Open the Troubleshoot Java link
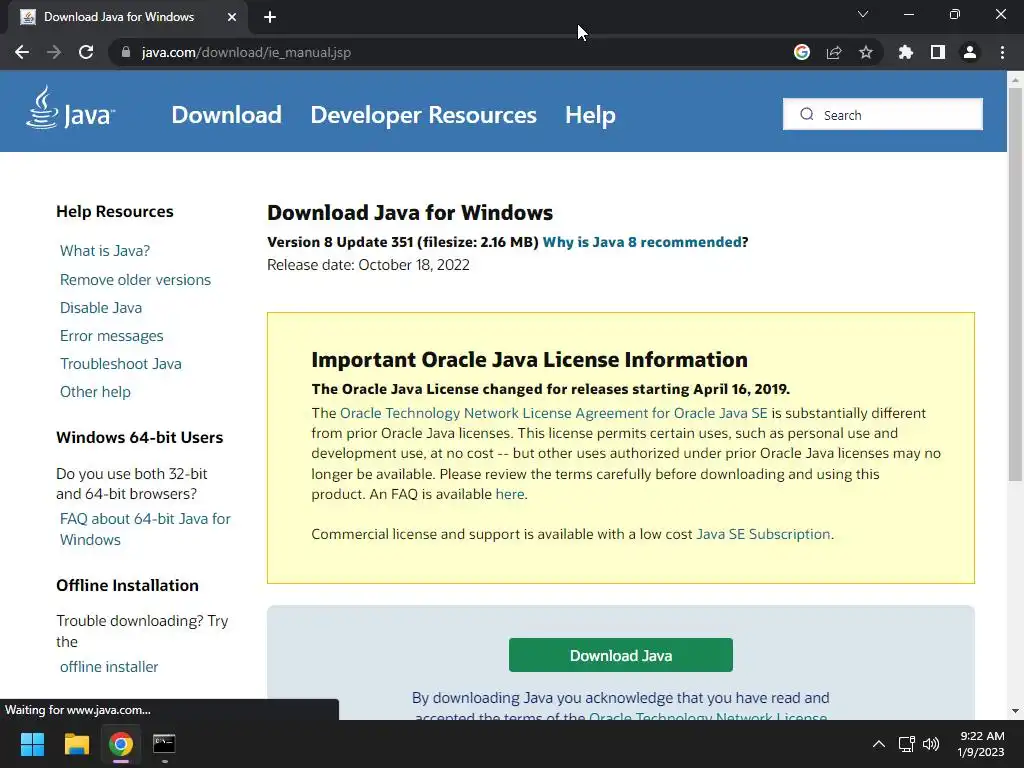 [x=121, y=364]
